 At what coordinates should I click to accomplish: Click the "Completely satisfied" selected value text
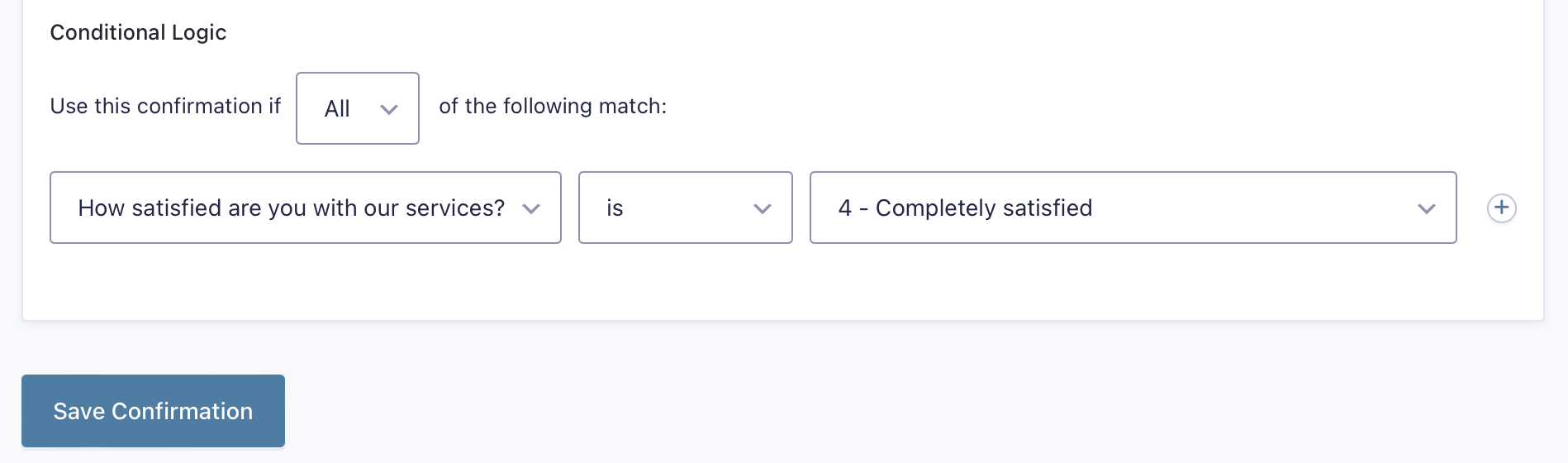[x=984, y=208]
